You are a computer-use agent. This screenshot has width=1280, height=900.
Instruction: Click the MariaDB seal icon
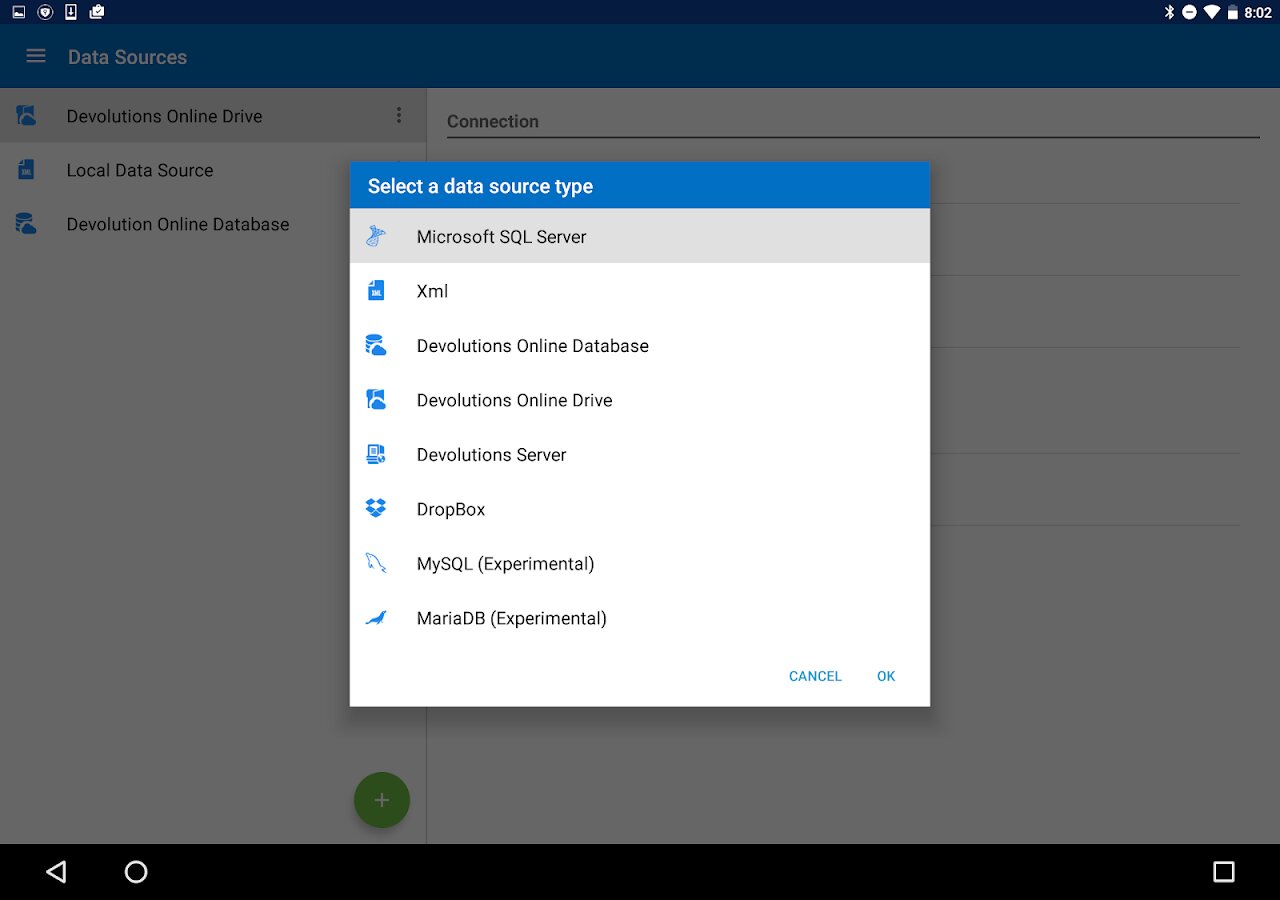pos(376,618)
